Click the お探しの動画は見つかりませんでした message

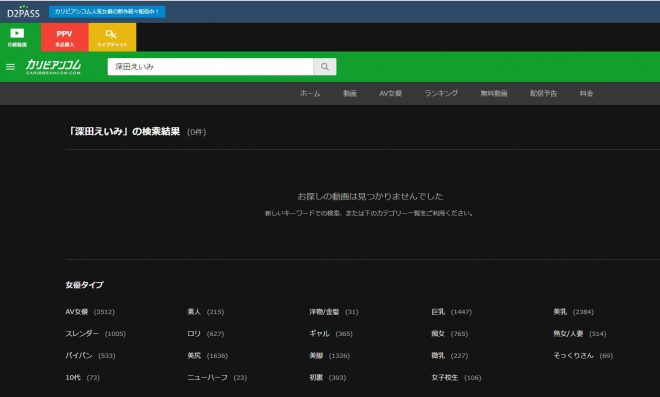click(x=370, y=196)
